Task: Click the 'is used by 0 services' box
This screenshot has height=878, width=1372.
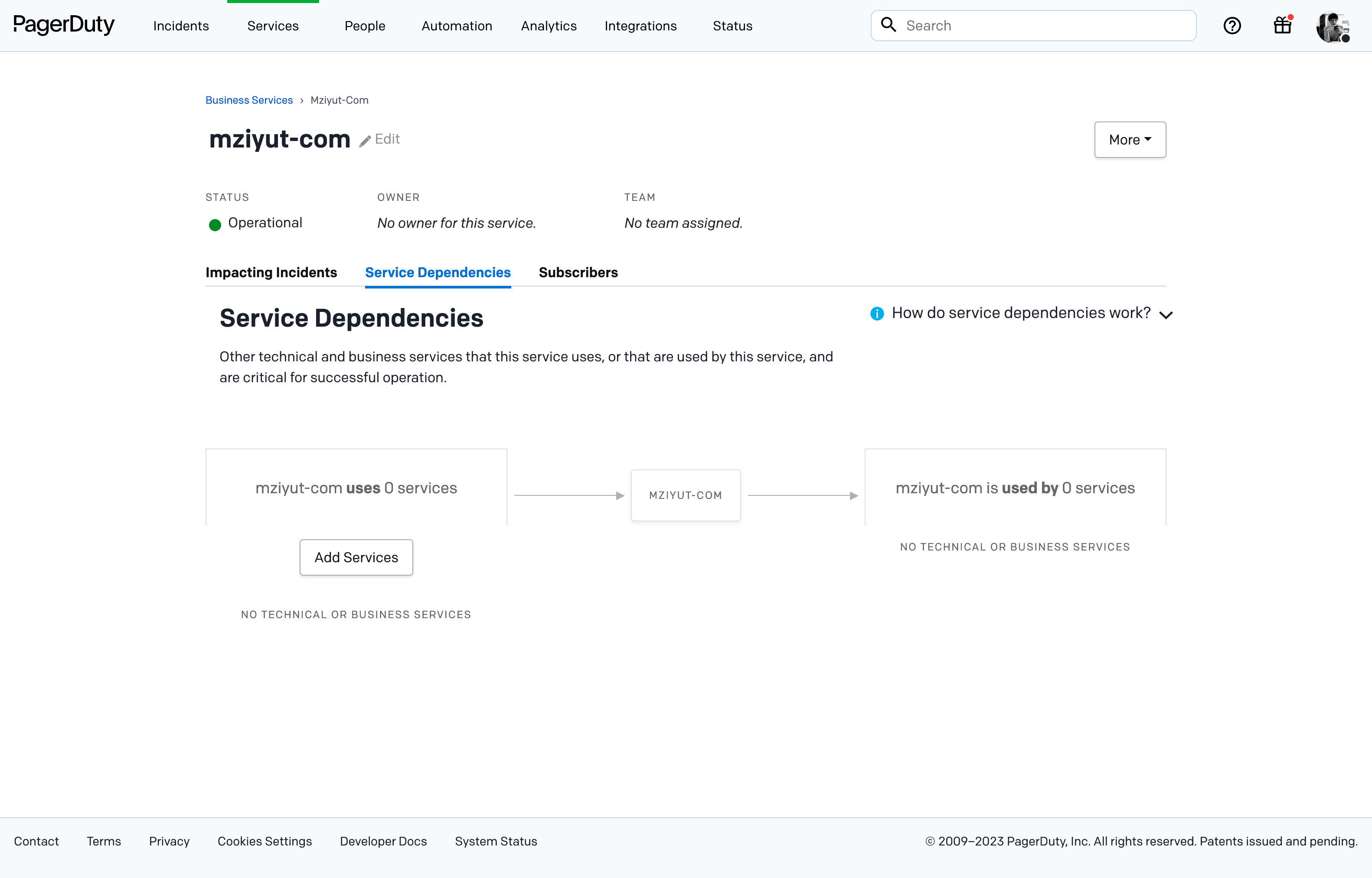Action: pos(1015,488)
